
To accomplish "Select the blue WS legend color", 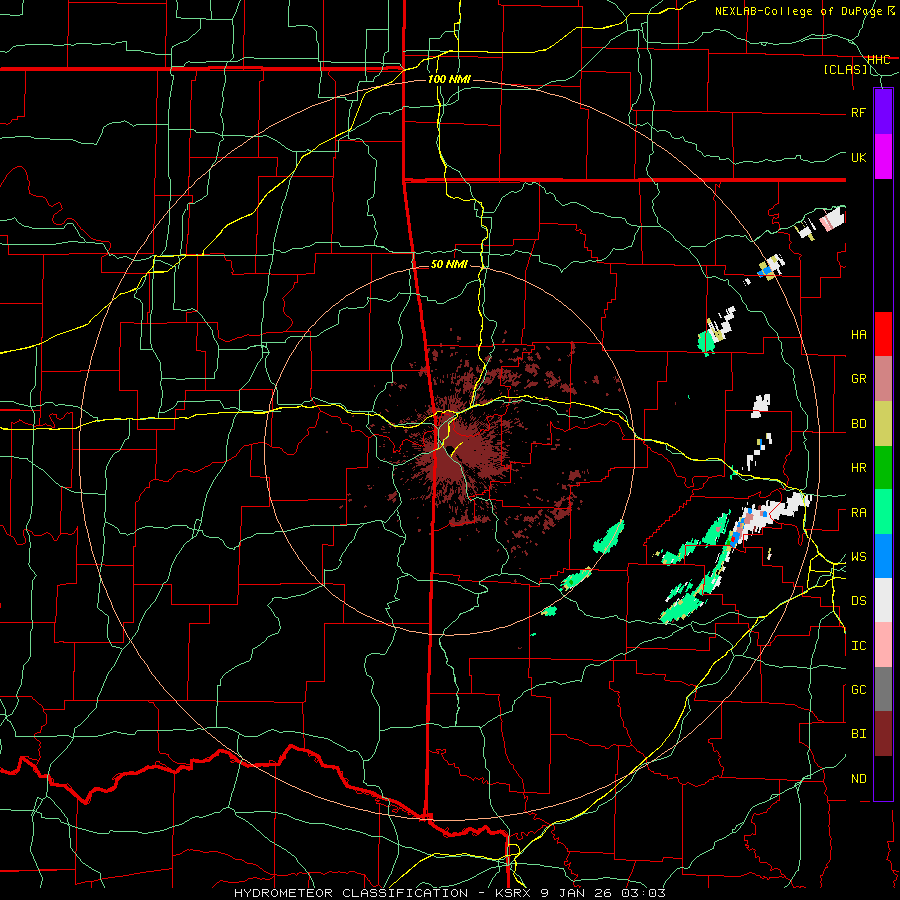I will [883, 556].
